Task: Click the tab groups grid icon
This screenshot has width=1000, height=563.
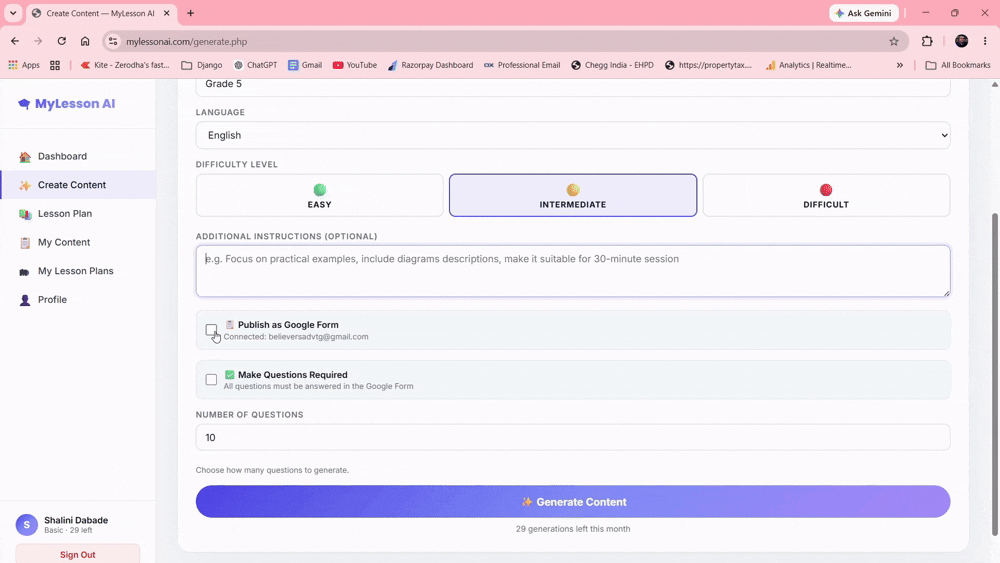Action: tap(55, 65)
